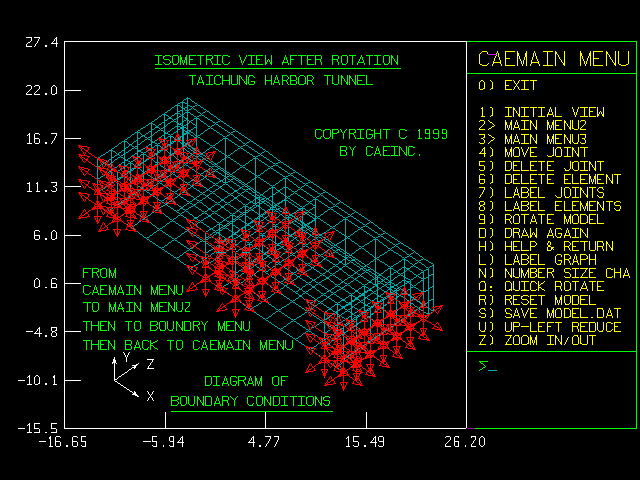The height and width of the screenshot is (480, 640).
Task: Toggle LABEL GRAPH option
Action: (537, 260)
